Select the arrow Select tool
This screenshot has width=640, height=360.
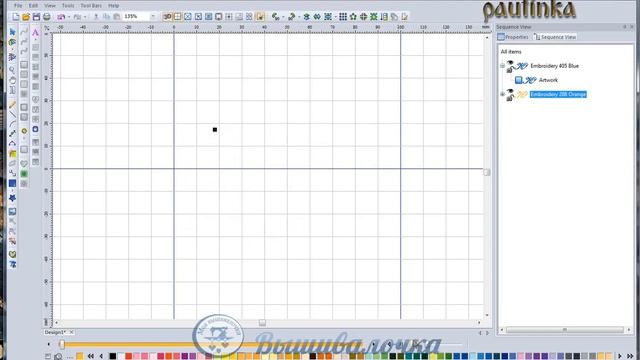pos(12,32)
